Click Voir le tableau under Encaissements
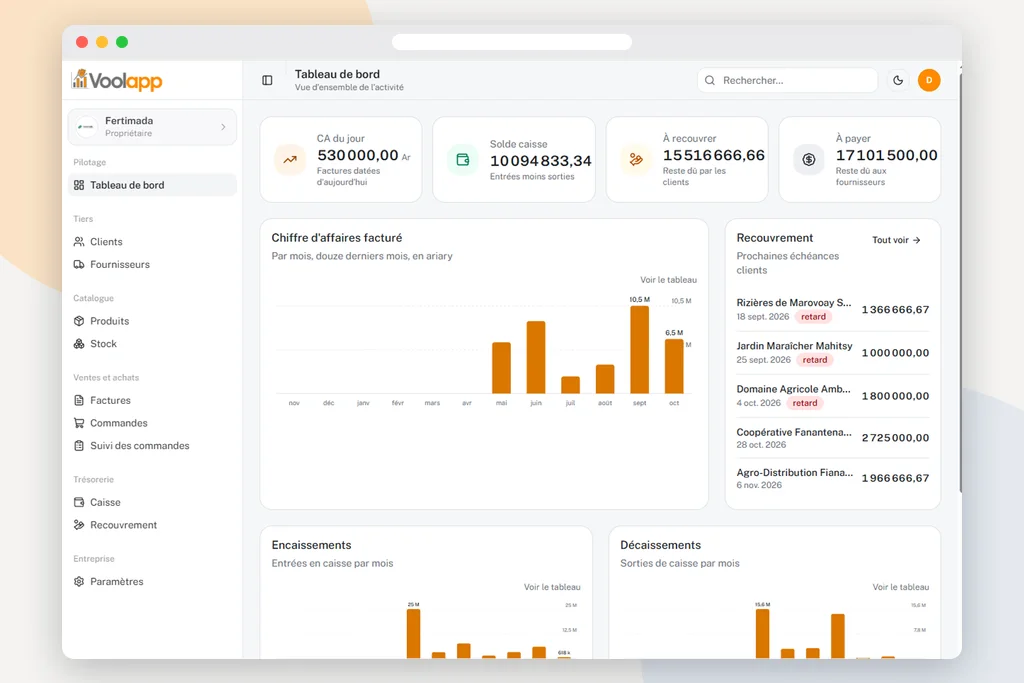Viewport: 1024px width, 683px height. 552,587
